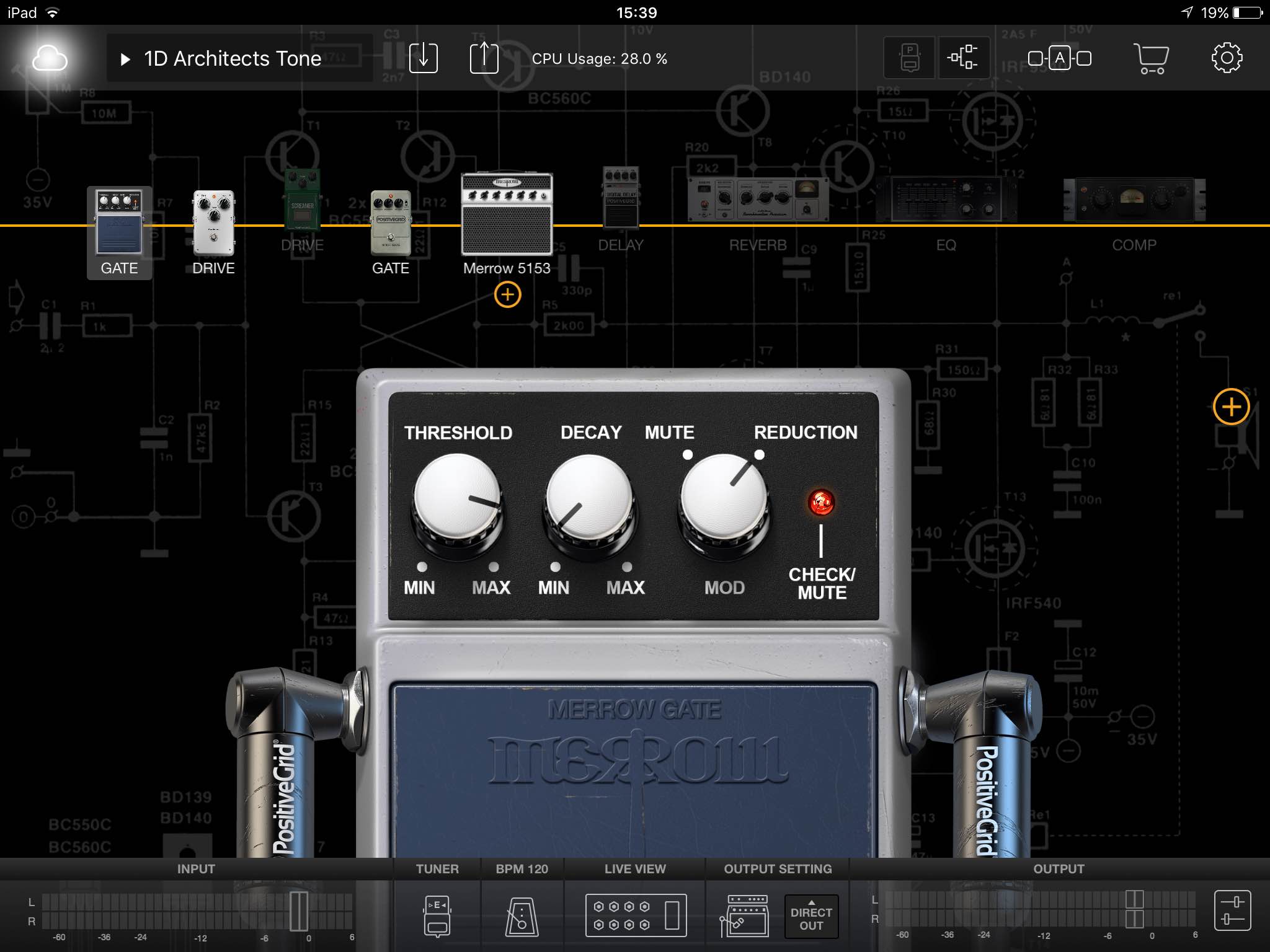Toggle the red CHECK/MUTE LED
The width and height of the screenshot is (1270, 952).
(822, 503)
